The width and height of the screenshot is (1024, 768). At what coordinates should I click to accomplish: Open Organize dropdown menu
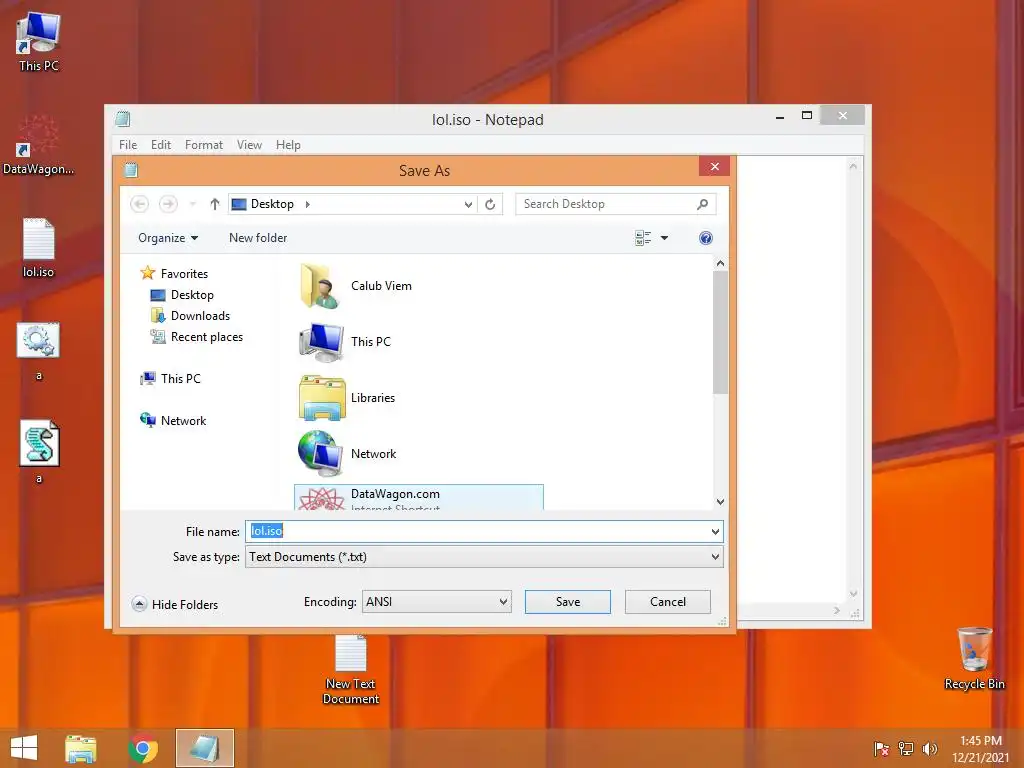pyautogui.click(x=168, y=238)
